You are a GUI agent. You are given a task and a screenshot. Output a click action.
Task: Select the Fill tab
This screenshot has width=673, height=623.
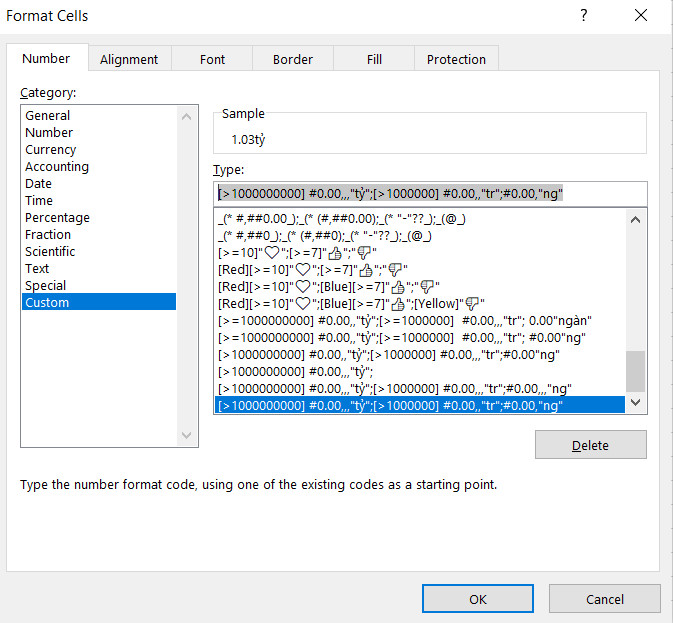pyautogui.click(x=374, y=59)
